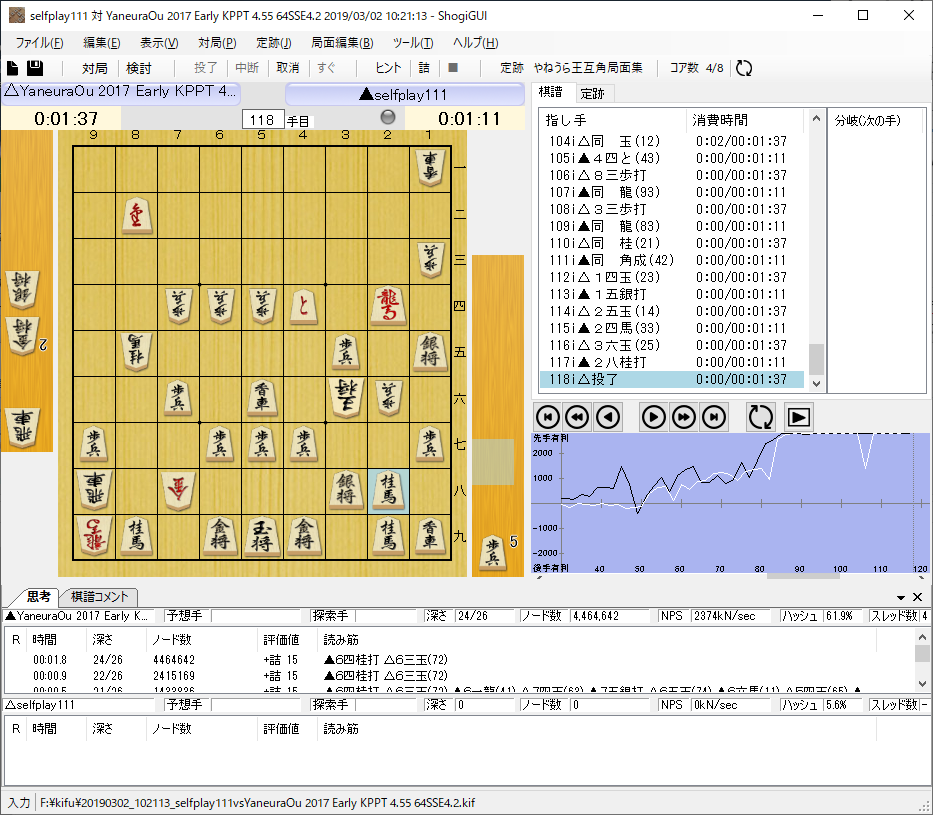This screenshot has height=815, width=933.
Task: Jump to the last move
Action: [714, 417]
